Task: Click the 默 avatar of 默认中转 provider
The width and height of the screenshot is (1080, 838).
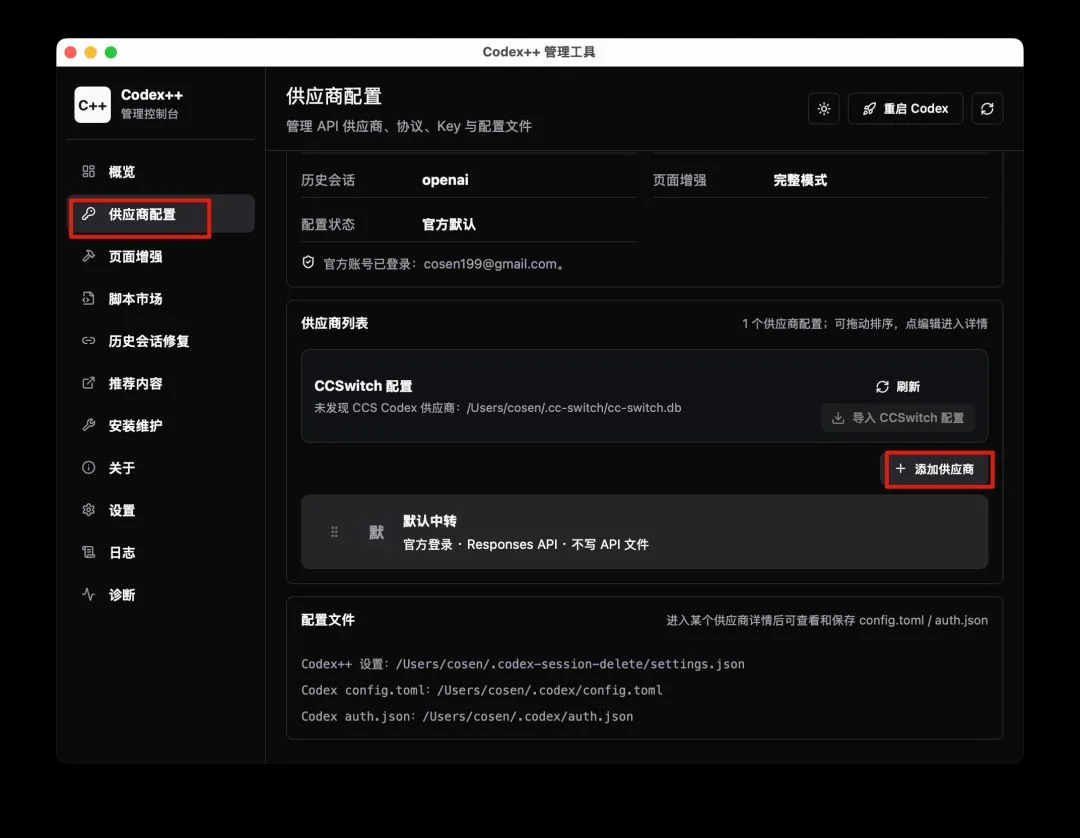Action: point(376,532)
